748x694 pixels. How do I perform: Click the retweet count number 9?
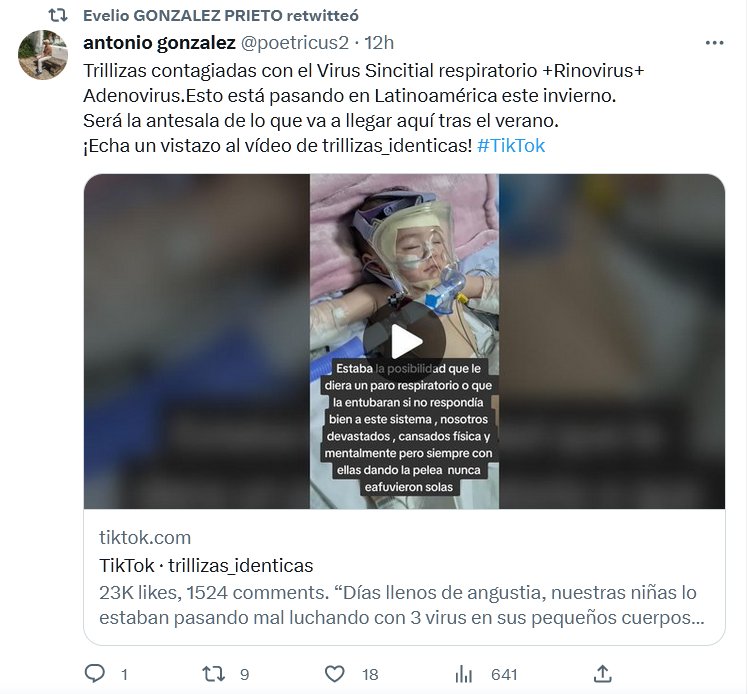pyautogui.click(x=244, y=674)
